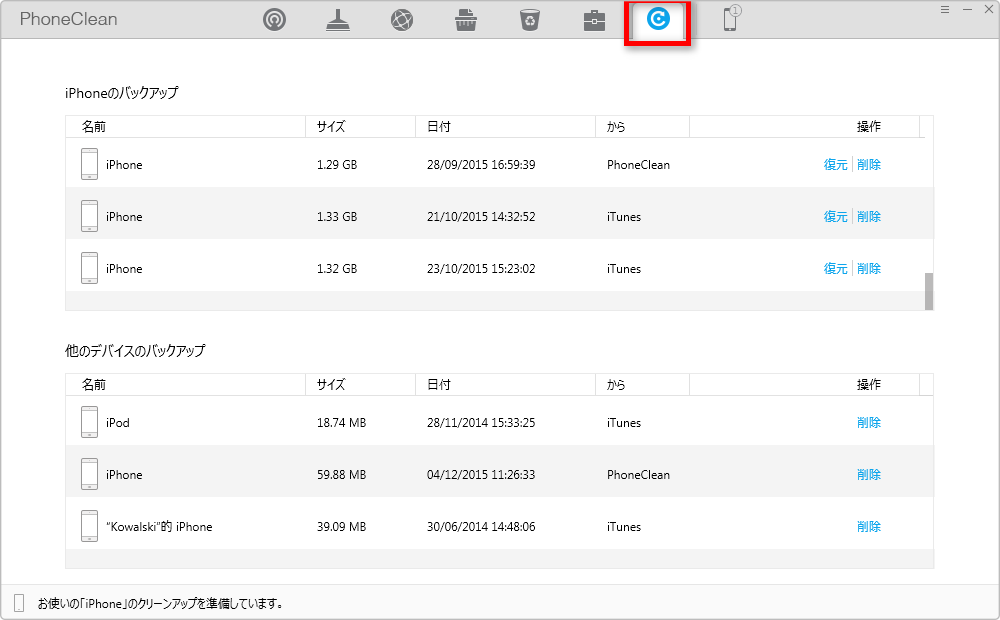The width and height of the screenshot is (1000, 620).
Task: Restore (復元) the 1.33 GB iPhone backup
Action: (835, 217)
